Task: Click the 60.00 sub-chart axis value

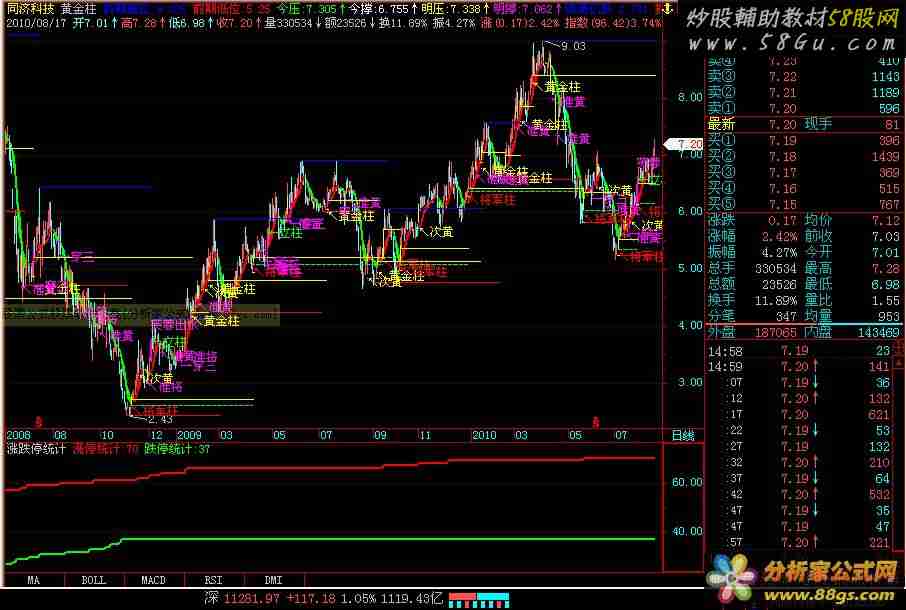Action: [x=687, y=482]
